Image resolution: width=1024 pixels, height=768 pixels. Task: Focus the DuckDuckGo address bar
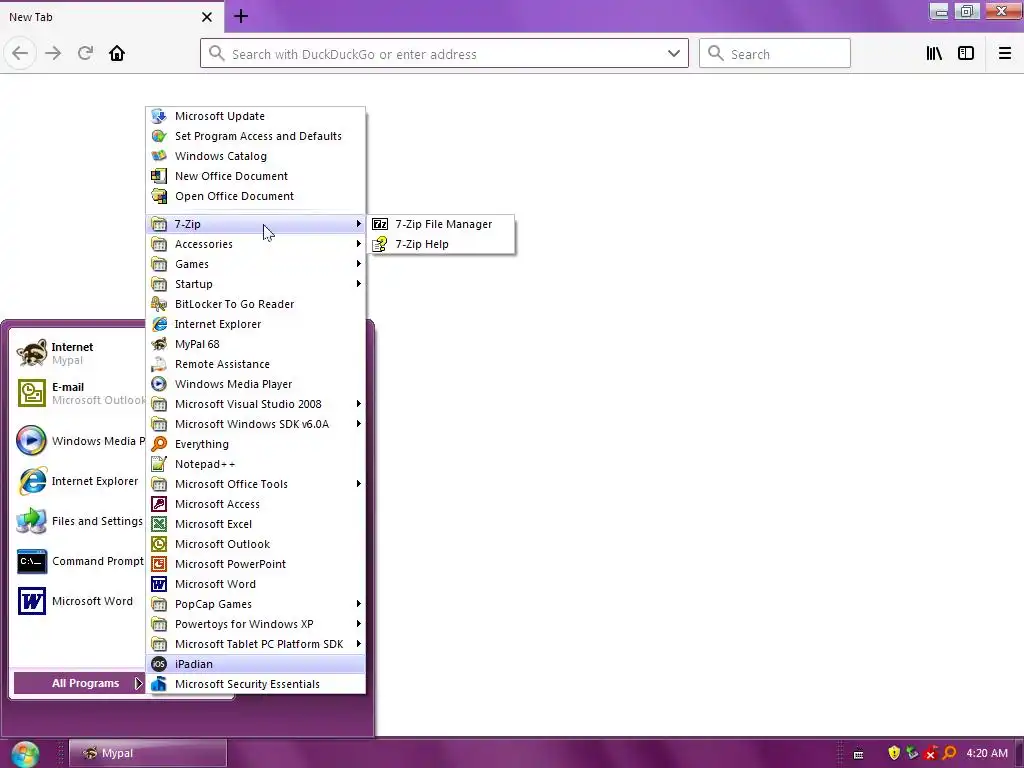(x=444, y=54)
